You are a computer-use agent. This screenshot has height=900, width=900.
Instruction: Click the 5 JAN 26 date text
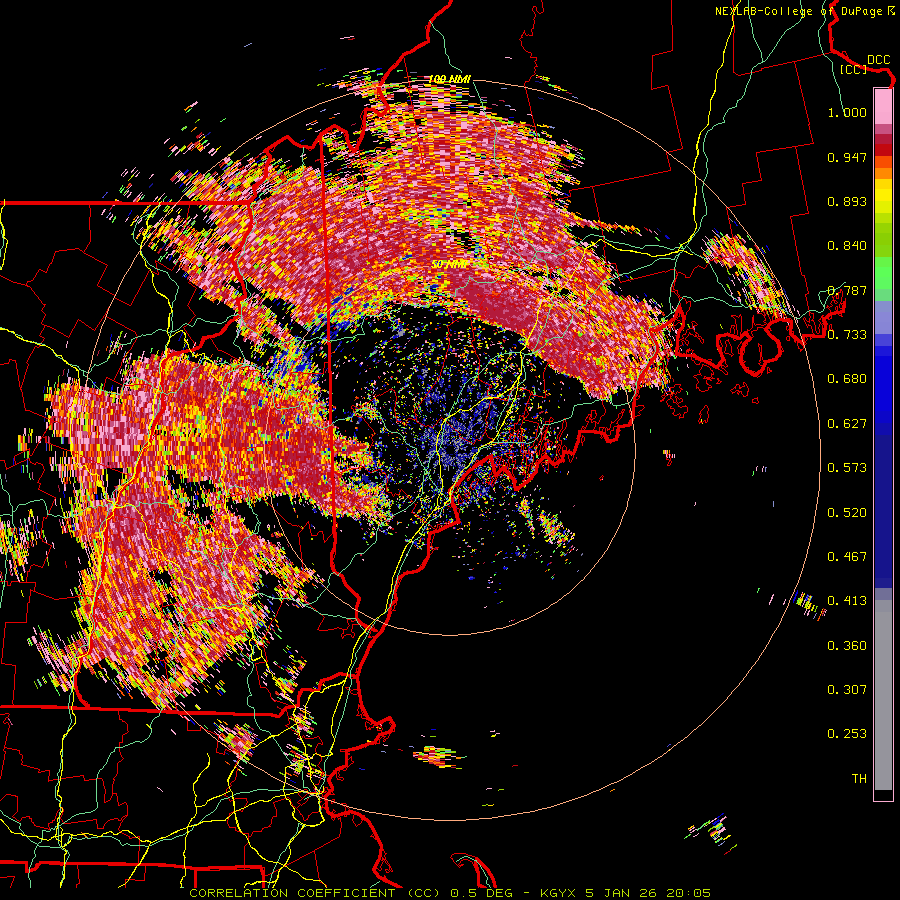pos(620,893)
